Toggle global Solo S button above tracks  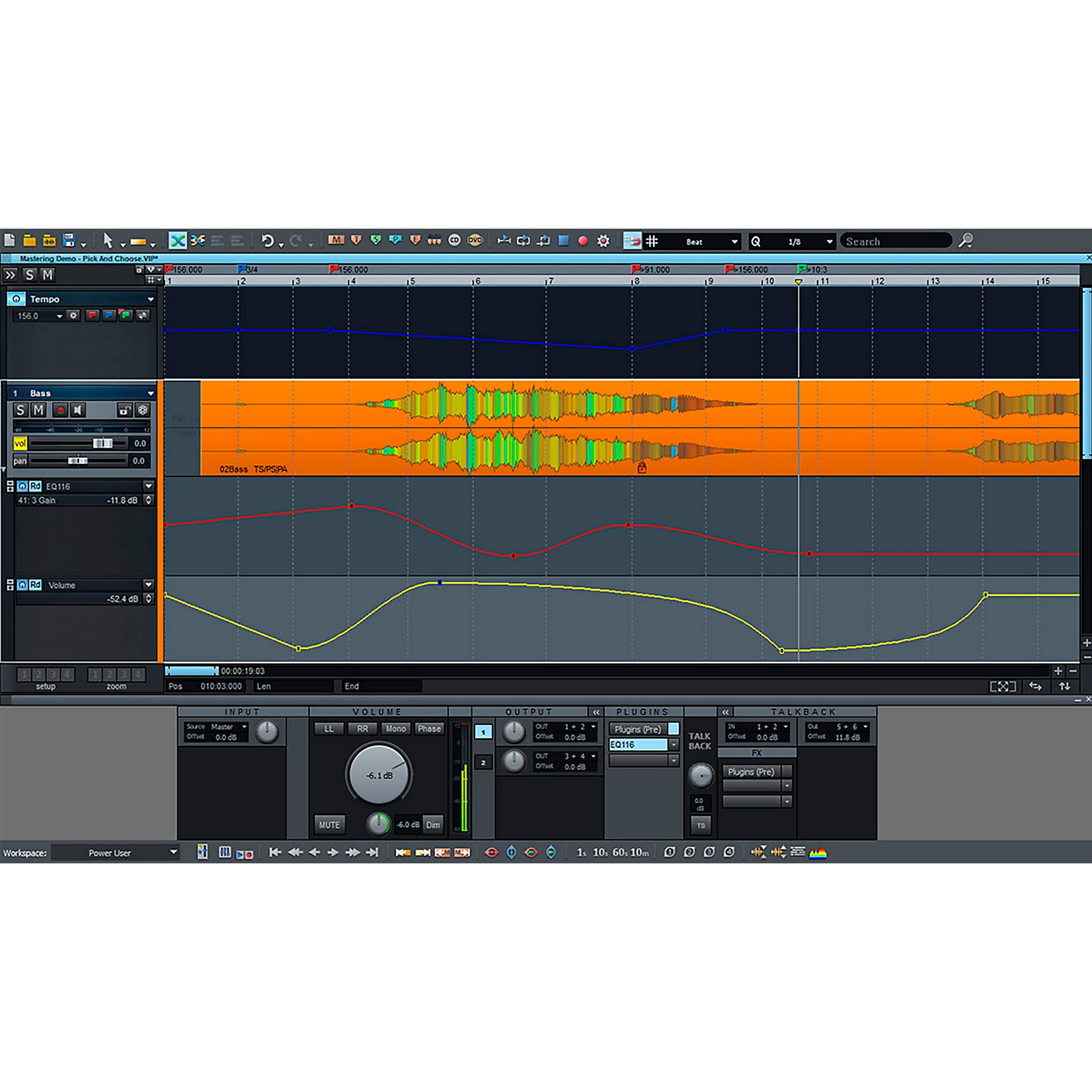[x=29, y=275]
